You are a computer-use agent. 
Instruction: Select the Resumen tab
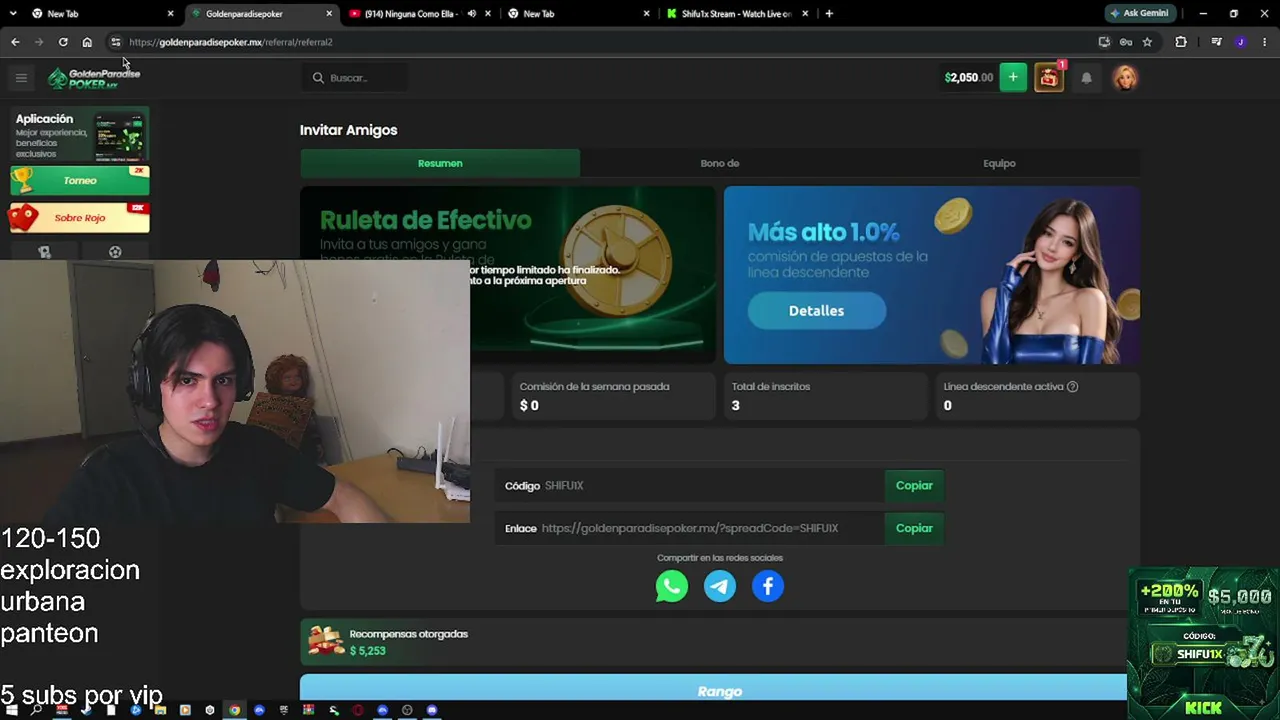pyautogui.click(x=440, y=163)
